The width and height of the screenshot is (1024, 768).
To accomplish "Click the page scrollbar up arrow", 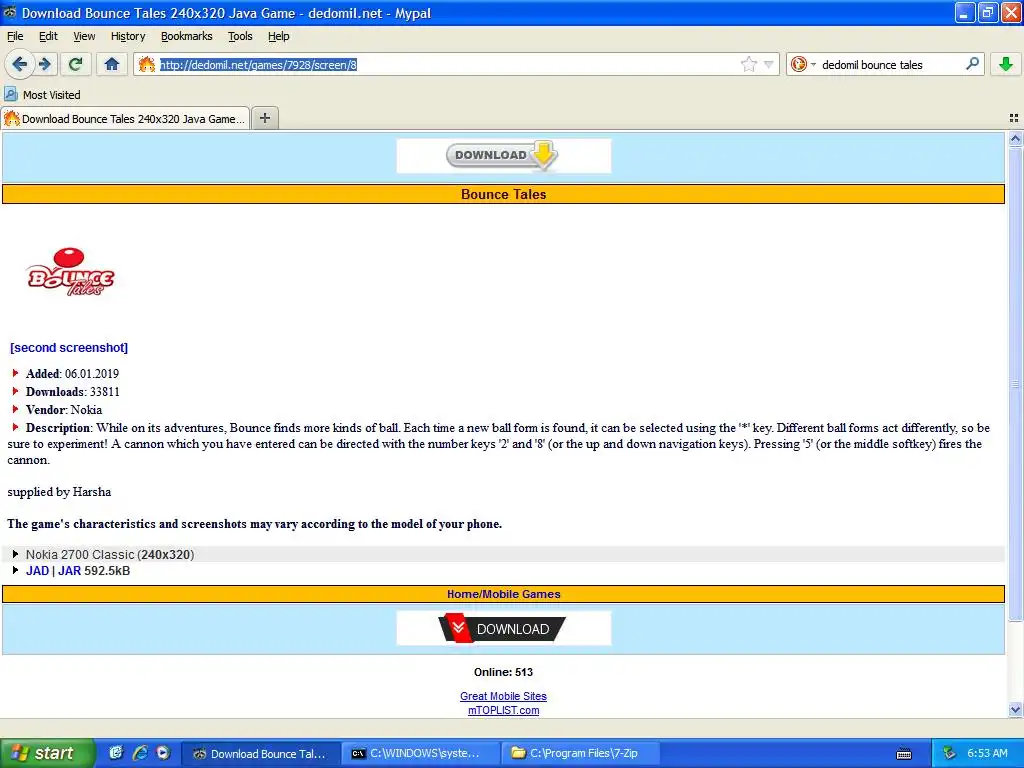I will [1015, 138].
